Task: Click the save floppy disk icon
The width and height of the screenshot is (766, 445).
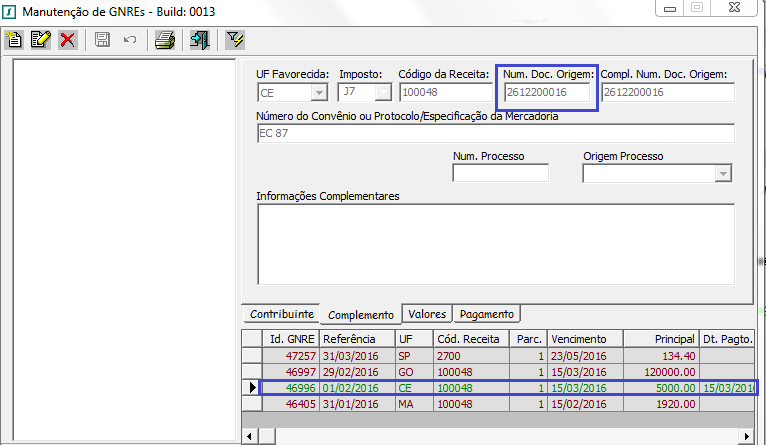Action: click(102, 40)
